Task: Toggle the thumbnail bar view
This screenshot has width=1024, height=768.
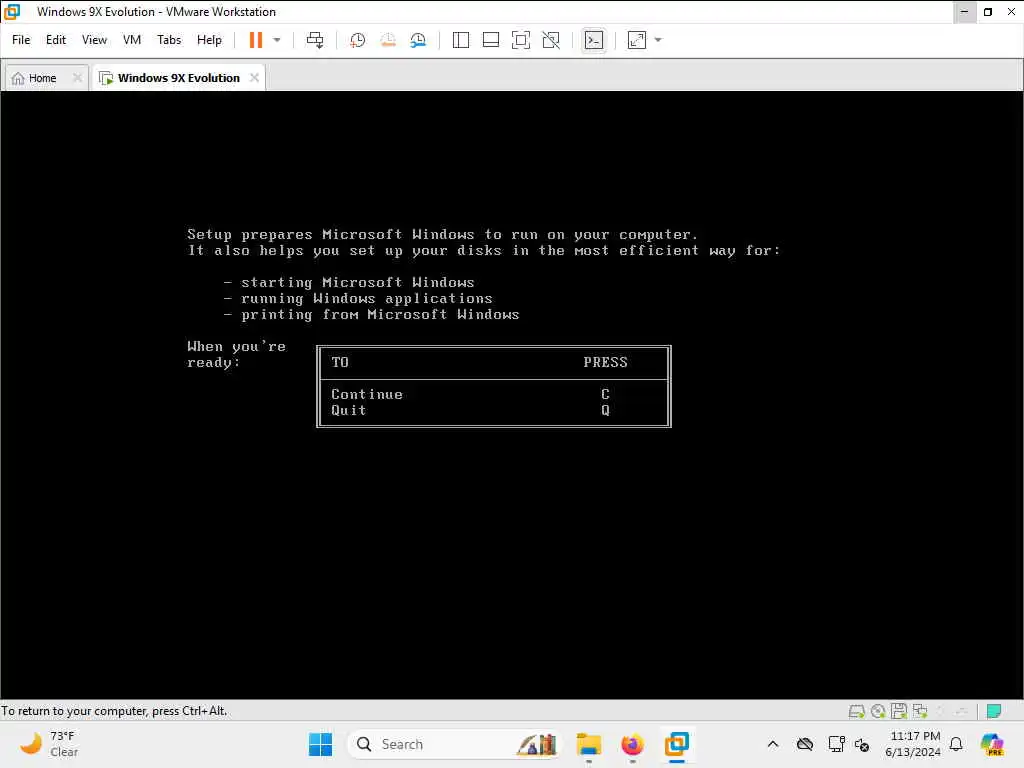Action: click(490, 40)
